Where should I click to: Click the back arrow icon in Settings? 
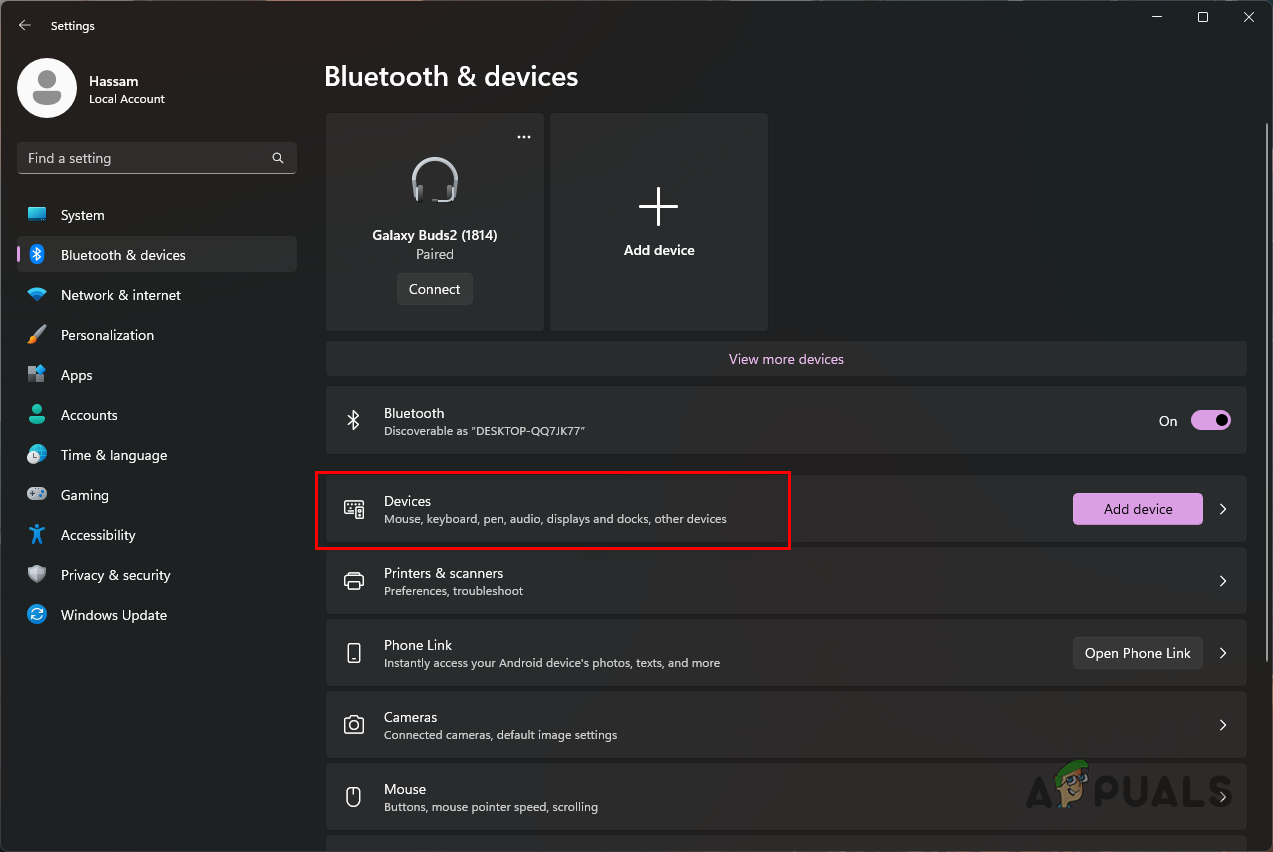point(25,26)
